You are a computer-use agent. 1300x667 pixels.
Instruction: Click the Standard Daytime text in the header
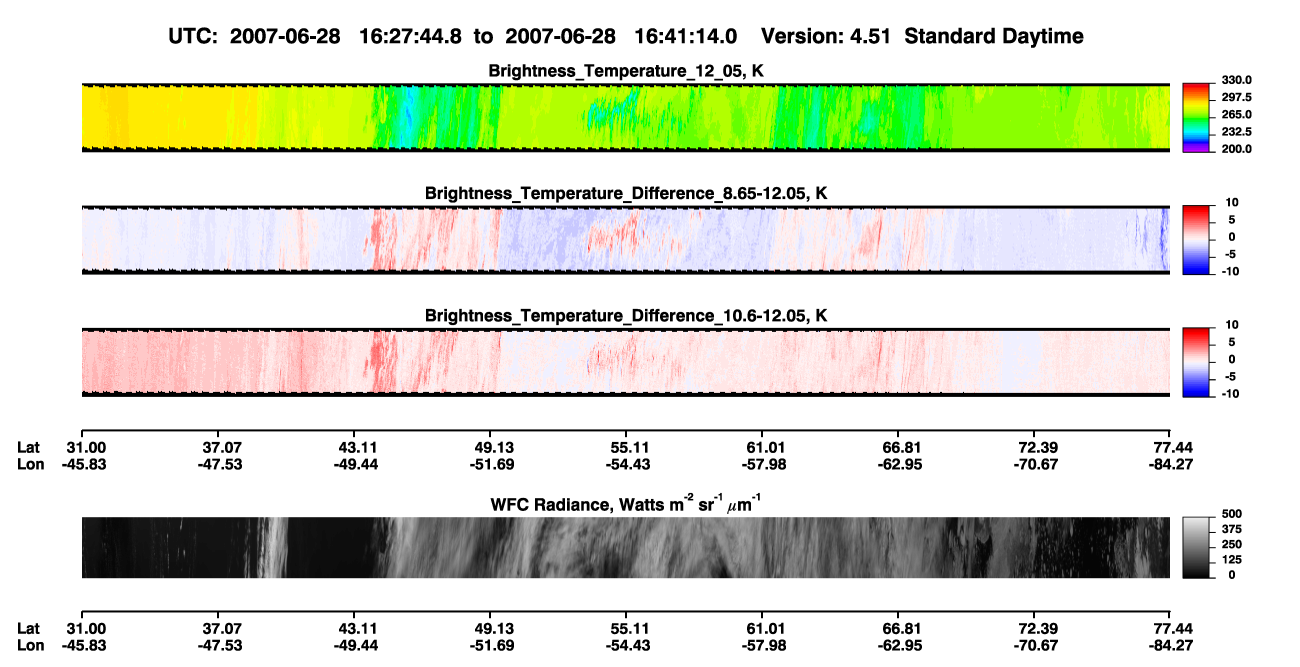click(992, 37)
